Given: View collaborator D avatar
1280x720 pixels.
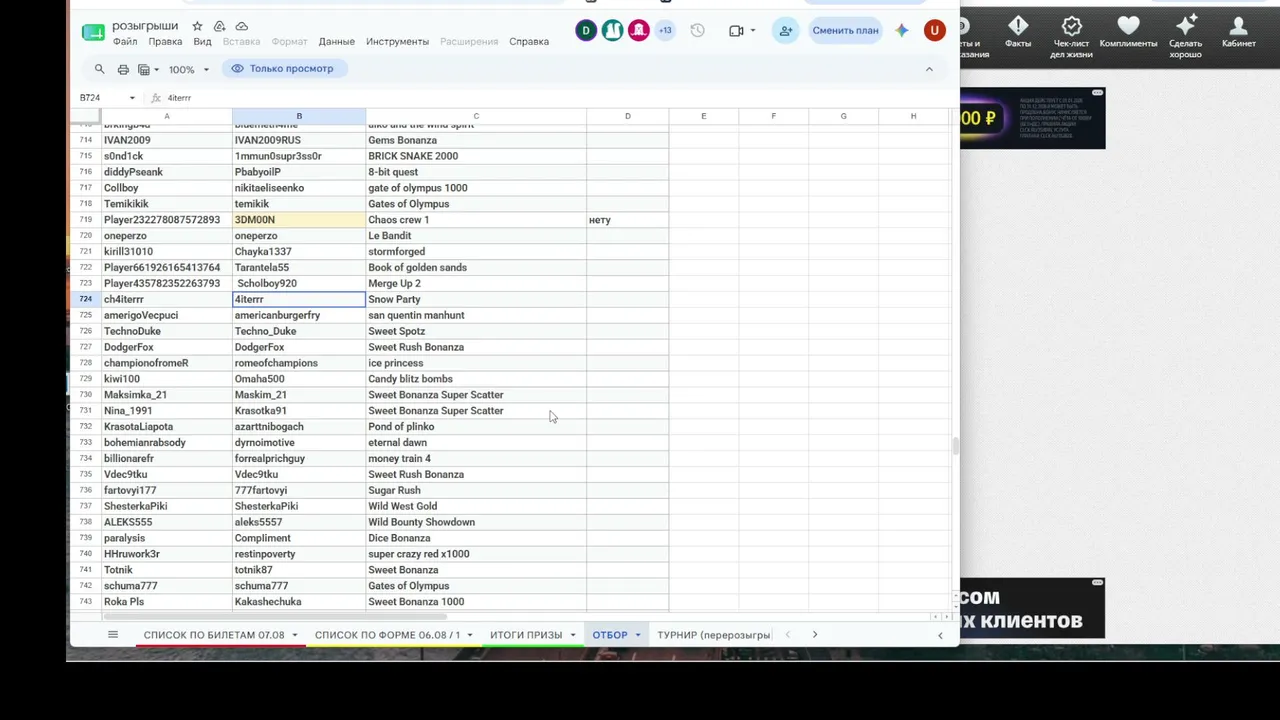Looking at the screenshot, I should 586,30.
